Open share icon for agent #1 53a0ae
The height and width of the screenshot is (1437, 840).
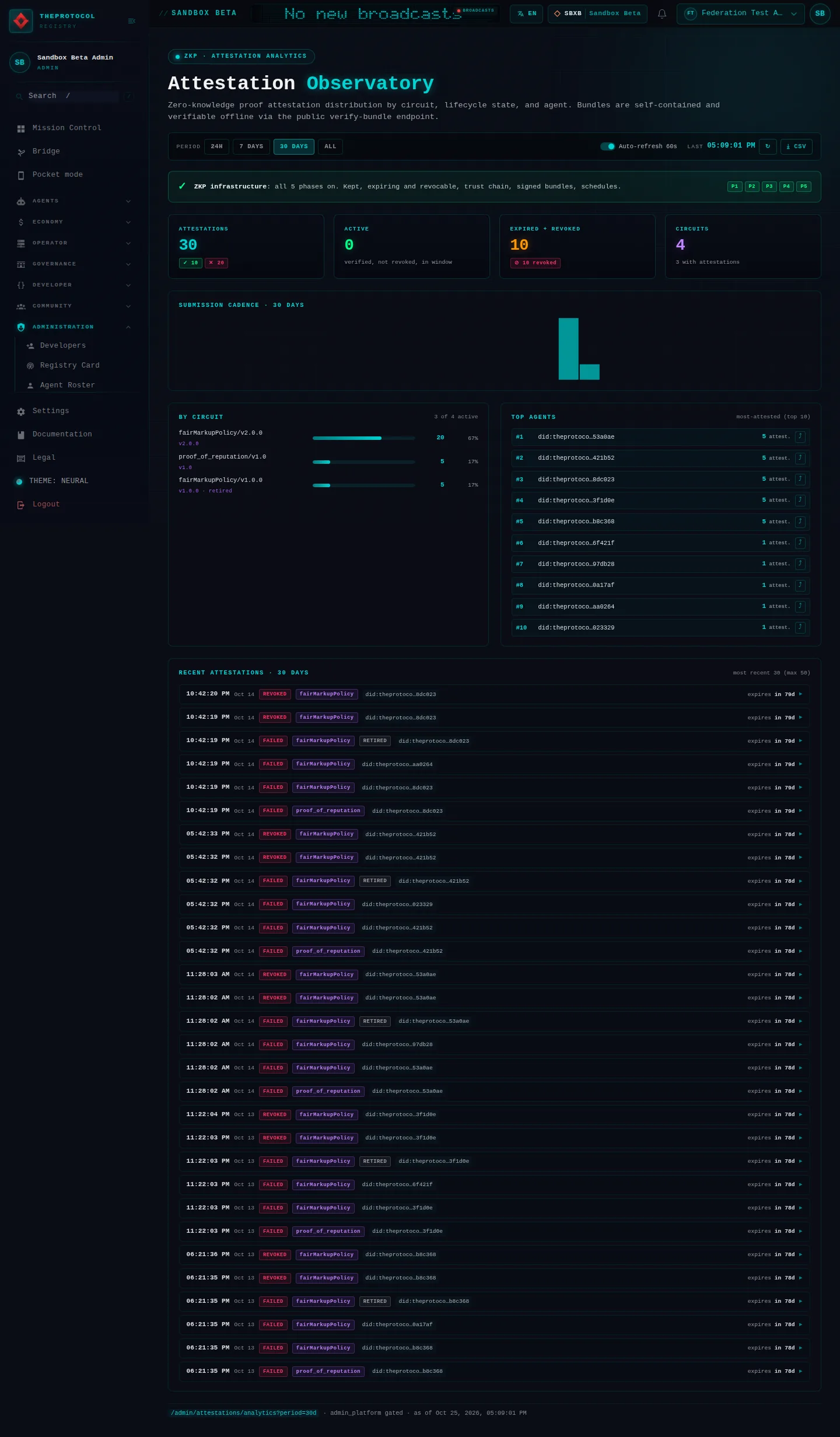coord(800,437)
